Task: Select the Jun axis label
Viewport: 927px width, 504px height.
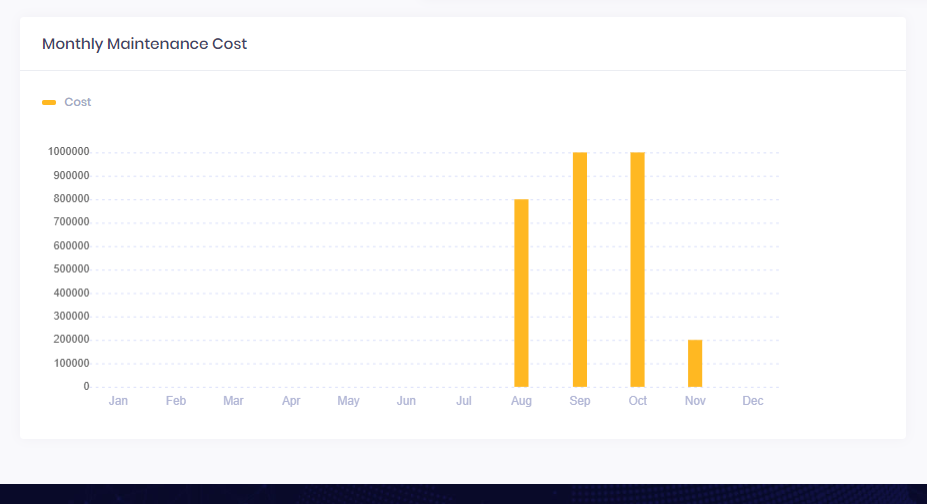Action: [406, 401]
